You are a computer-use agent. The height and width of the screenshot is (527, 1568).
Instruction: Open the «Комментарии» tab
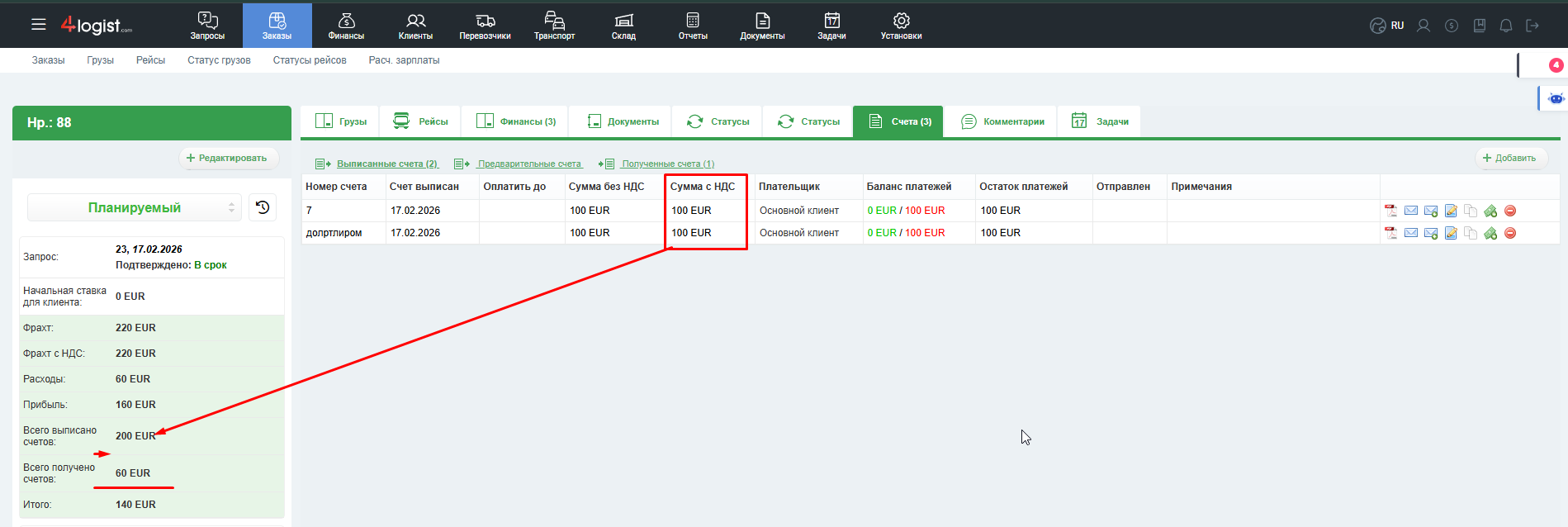1002,121
